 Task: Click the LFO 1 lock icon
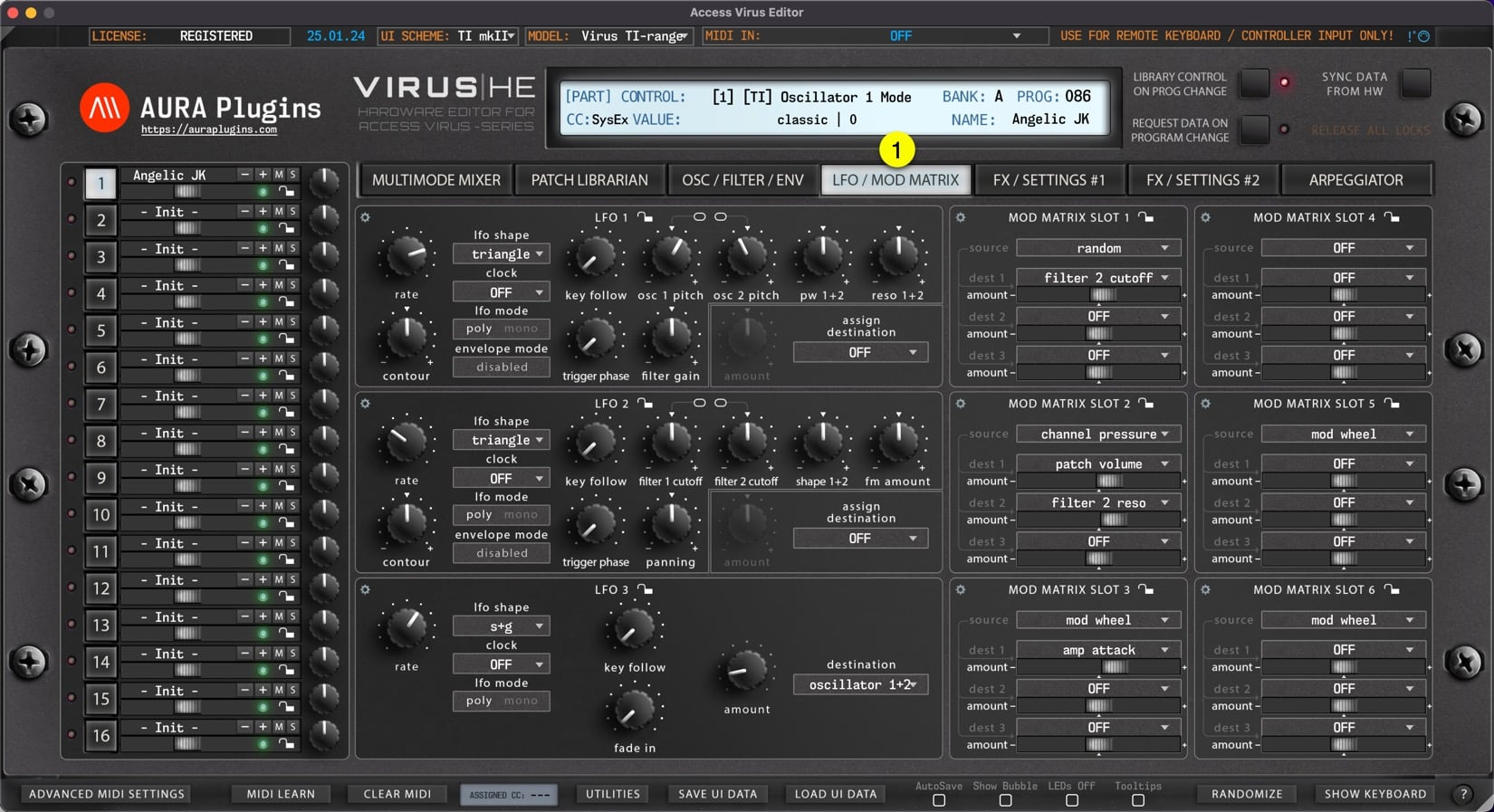[x=645, y=217]
